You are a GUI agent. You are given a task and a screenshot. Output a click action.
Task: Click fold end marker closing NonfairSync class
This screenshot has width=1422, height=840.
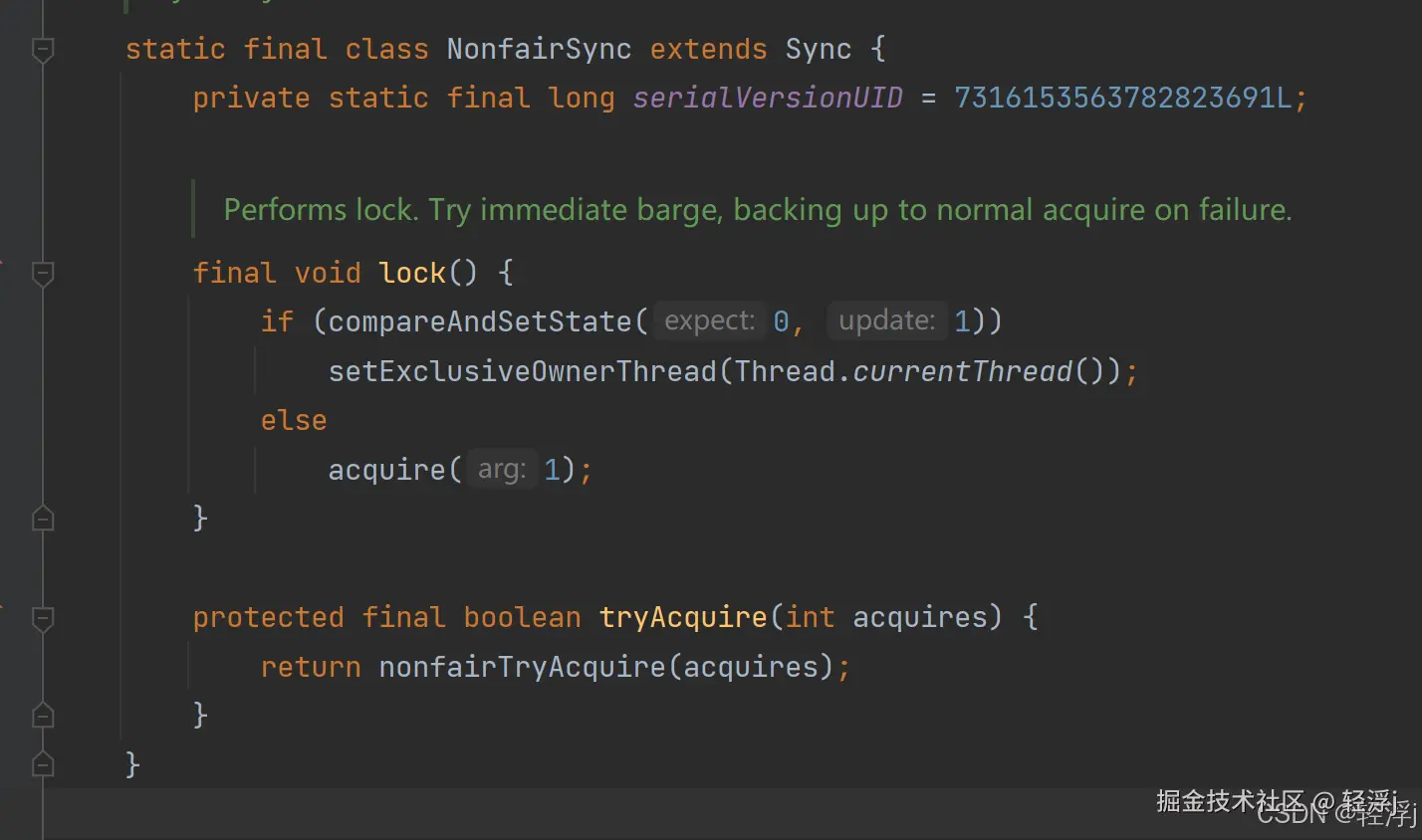(43, 764)
